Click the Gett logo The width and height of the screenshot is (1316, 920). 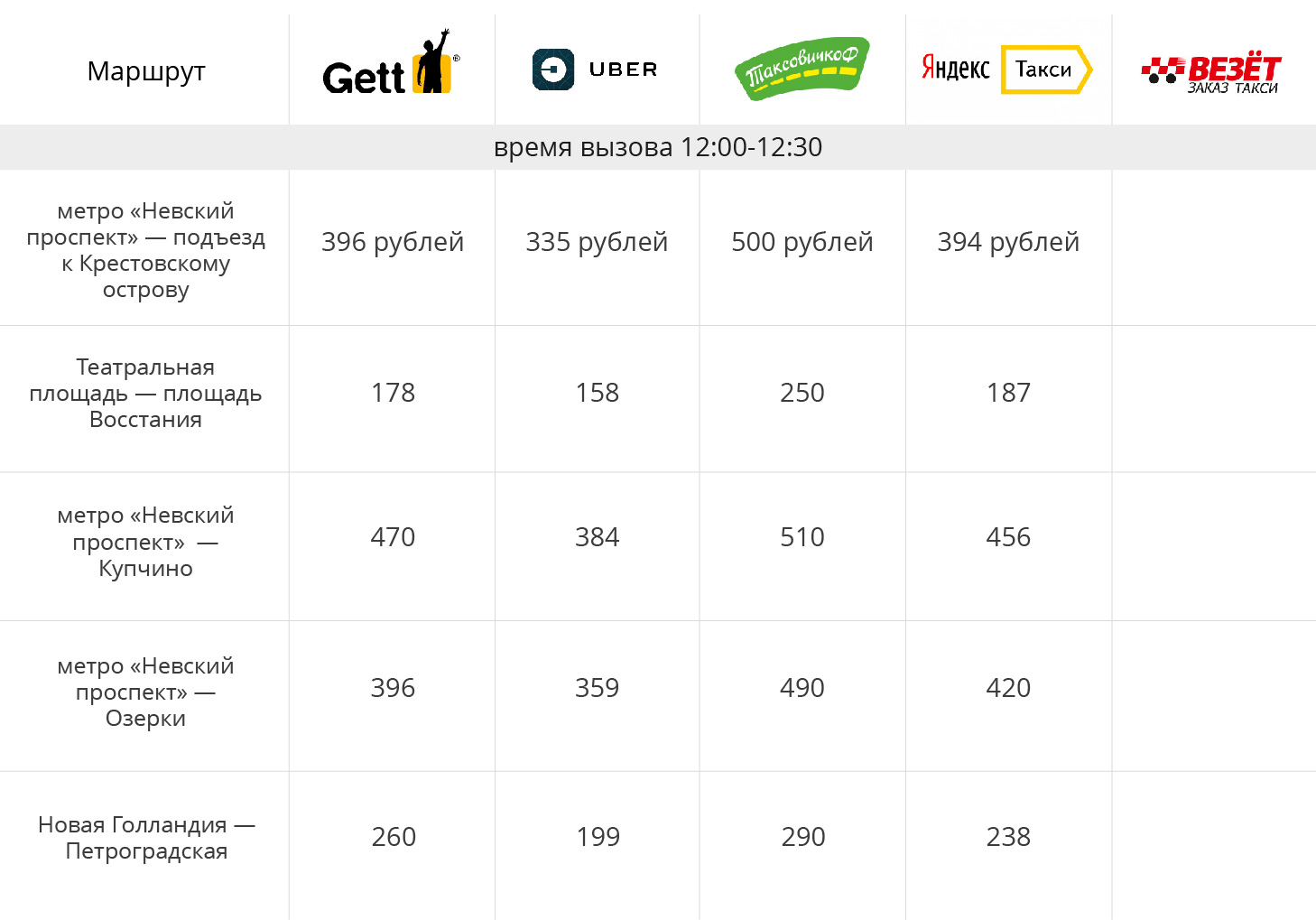click(391, 67)
